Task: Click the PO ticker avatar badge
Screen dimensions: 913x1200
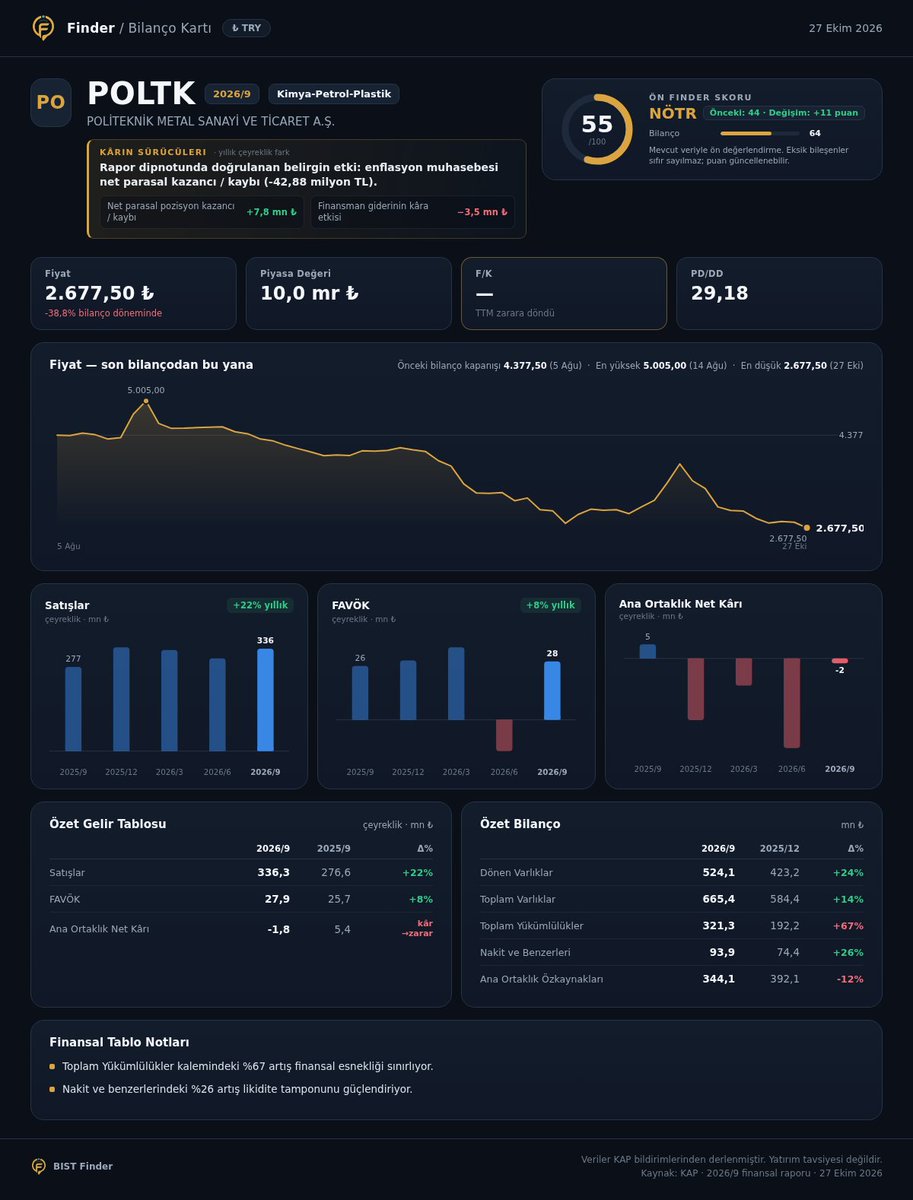Action: [x=51, y=103]
